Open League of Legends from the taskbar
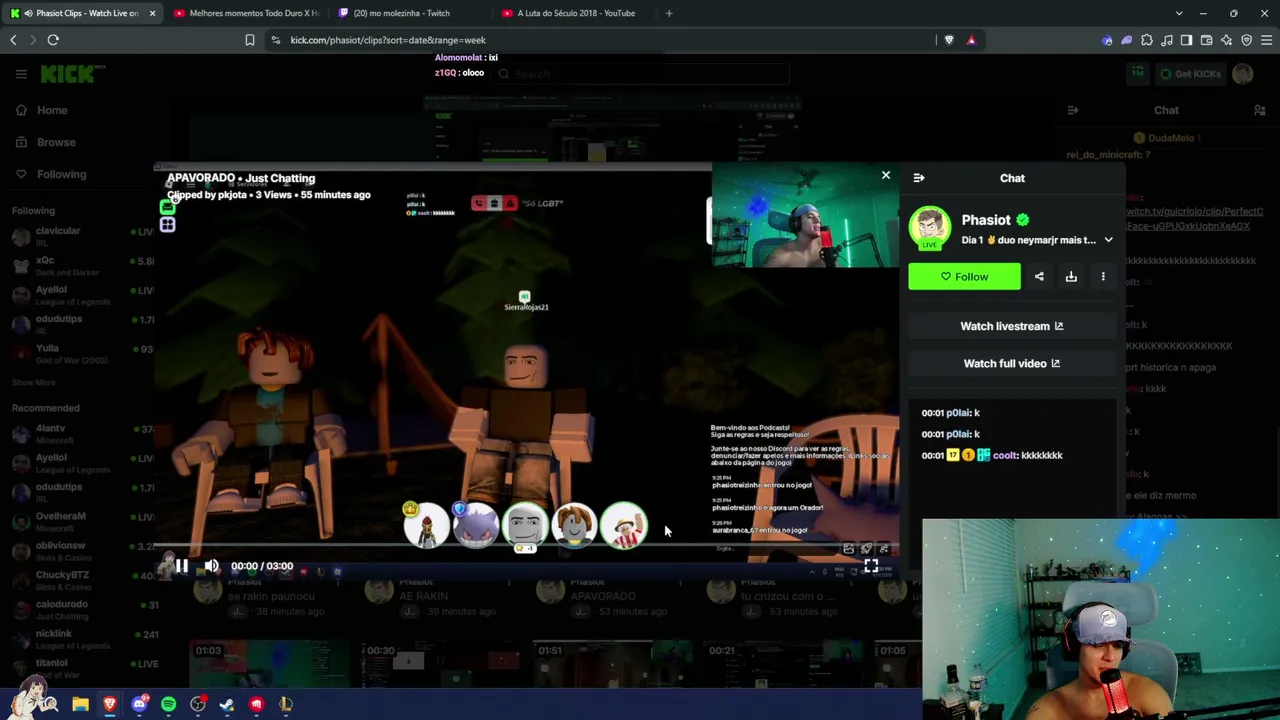 pos(286,704)
